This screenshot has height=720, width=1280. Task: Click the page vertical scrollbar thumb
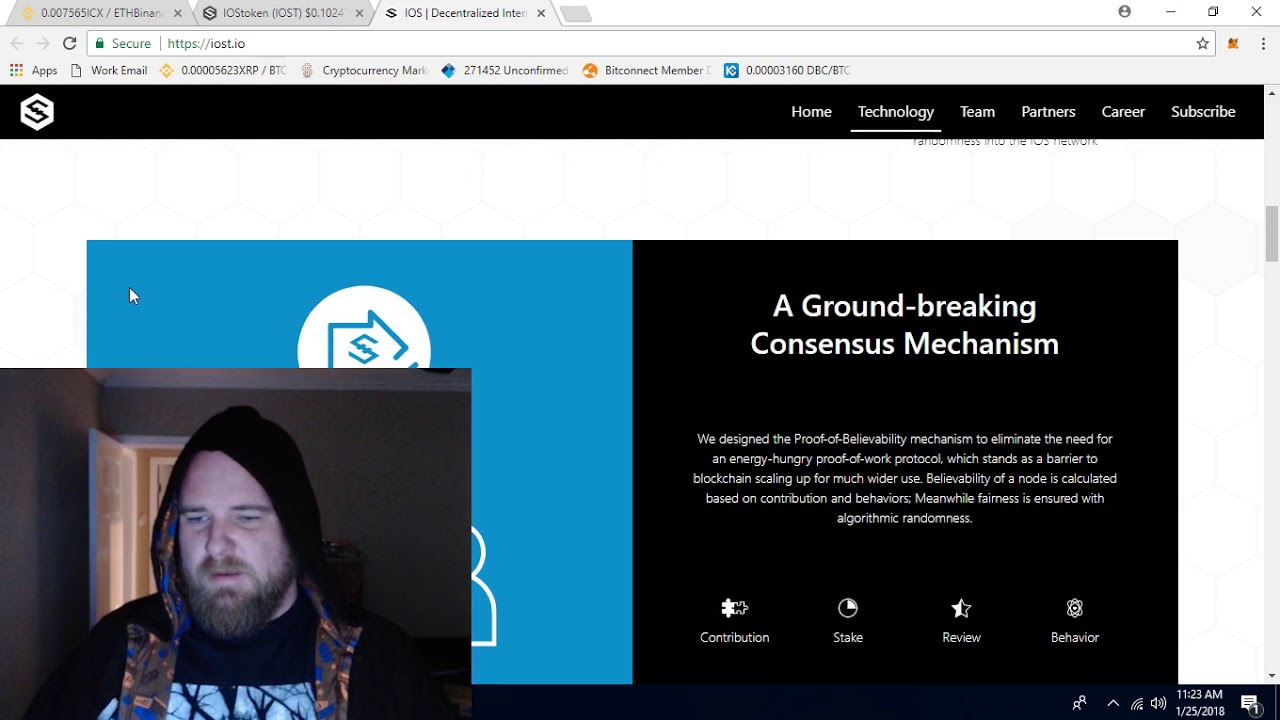(1271, 233)
